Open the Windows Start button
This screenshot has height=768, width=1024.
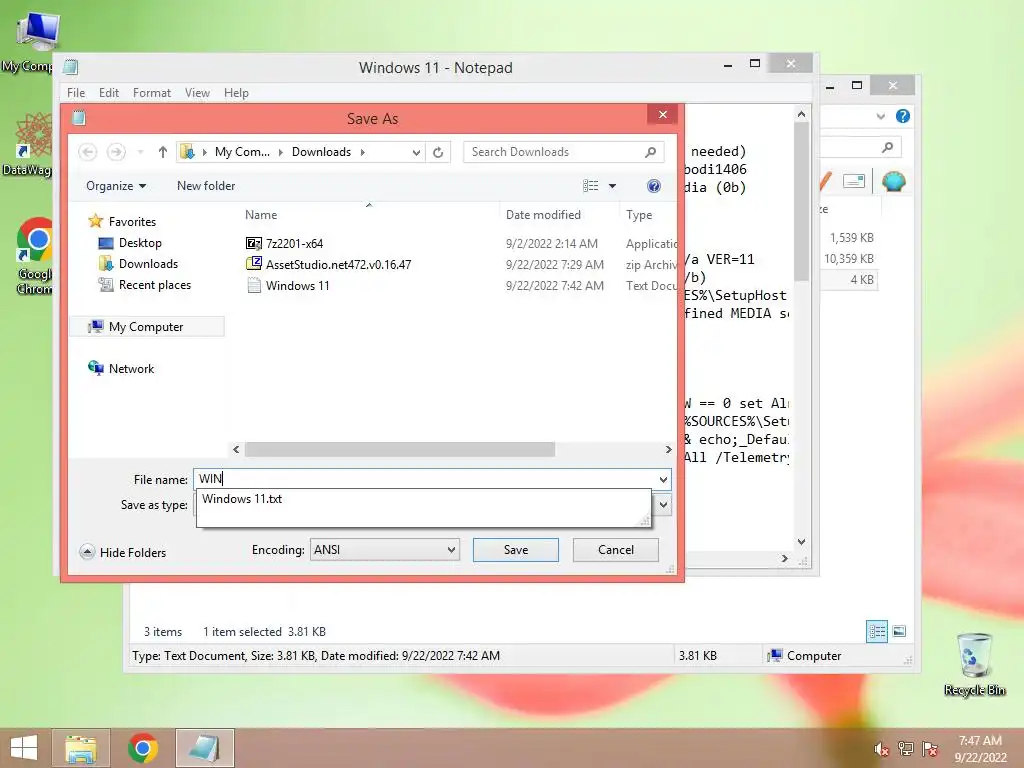(24, 748)
